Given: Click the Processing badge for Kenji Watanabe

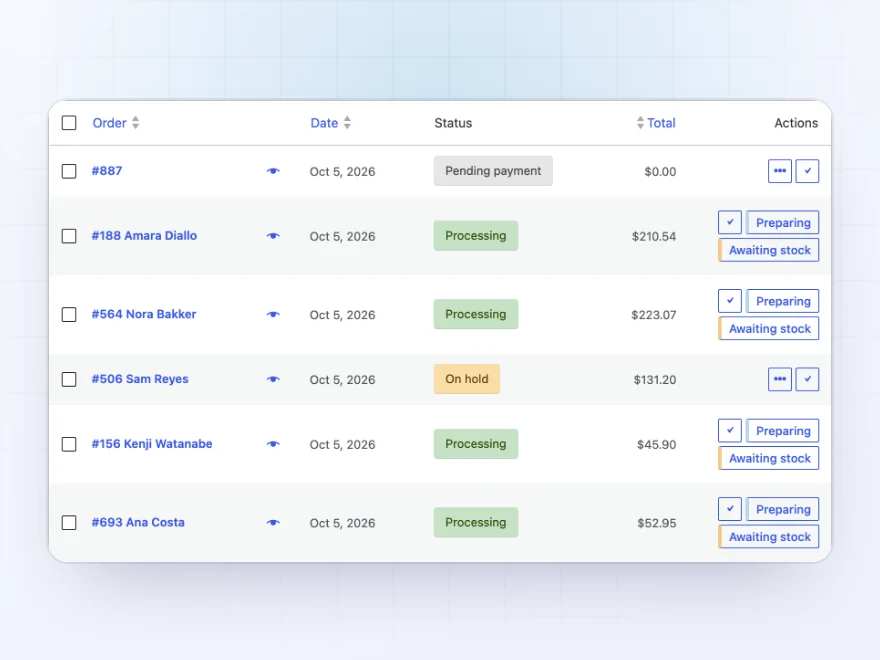Looking at the screenshot, I should pyautogui.click(x=475, y=444).
